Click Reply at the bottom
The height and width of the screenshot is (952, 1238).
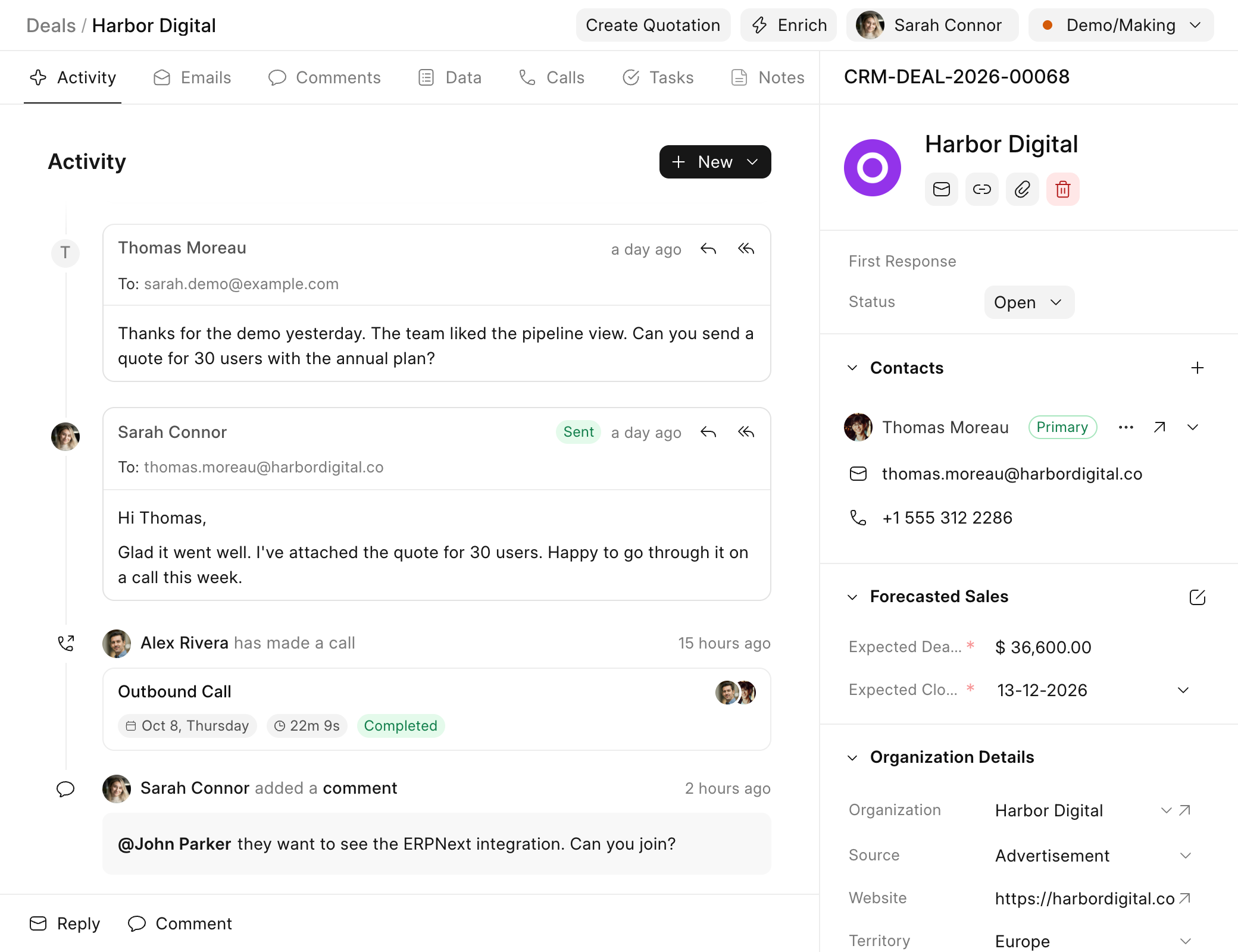(65, 923)
